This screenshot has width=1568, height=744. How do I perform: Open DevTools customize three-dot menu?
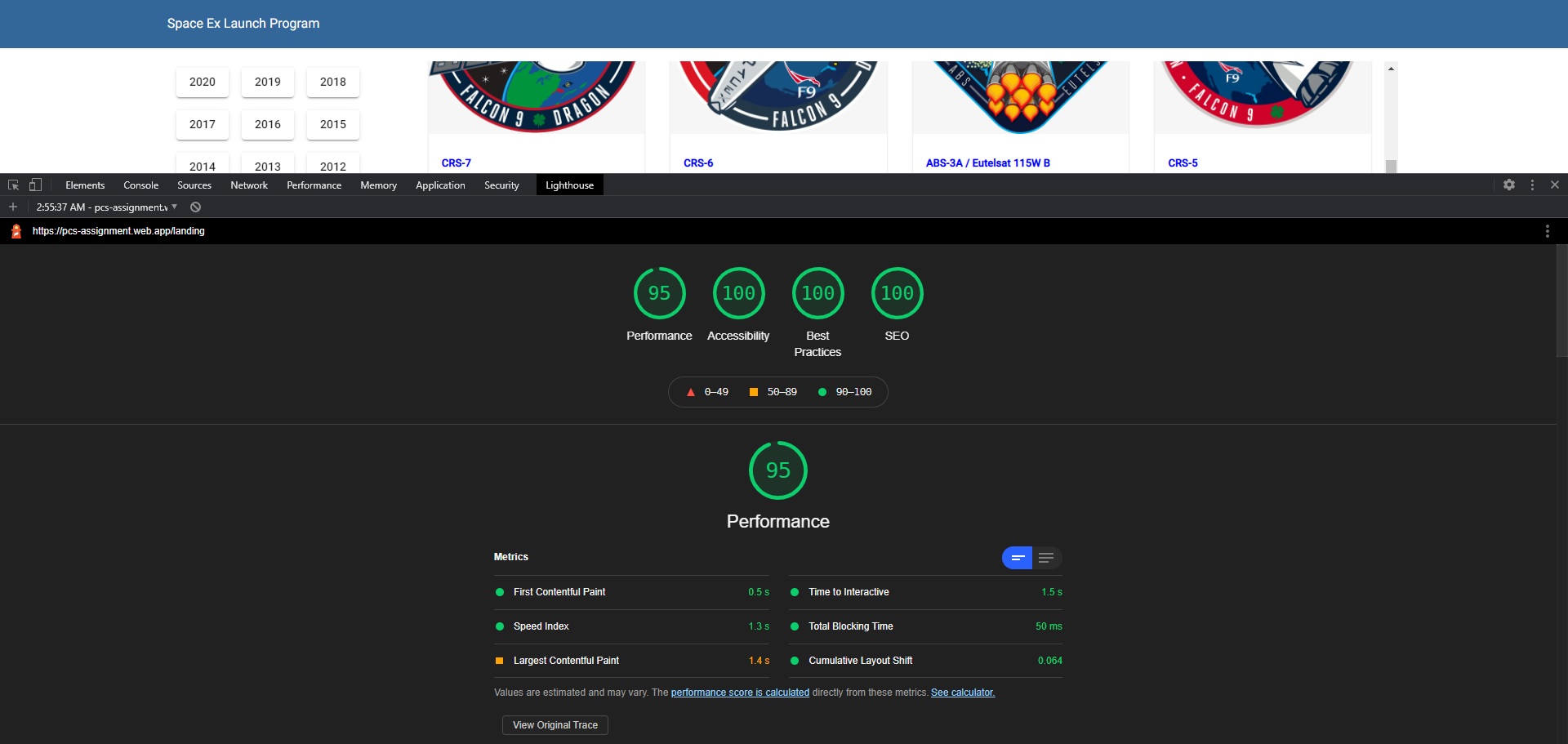(1532, 185)
